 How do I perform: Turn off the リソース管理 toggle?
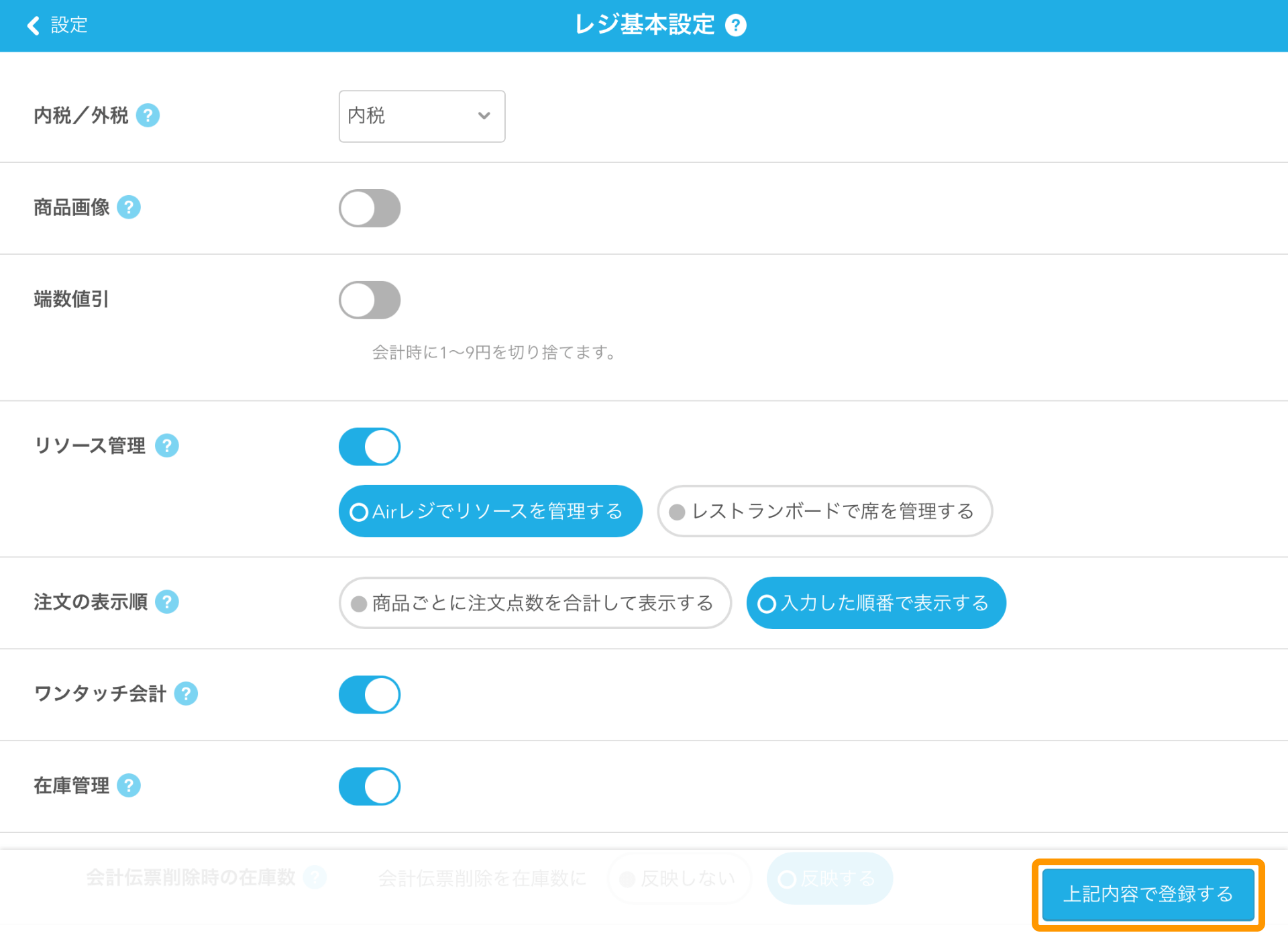[x=370, y=447]
